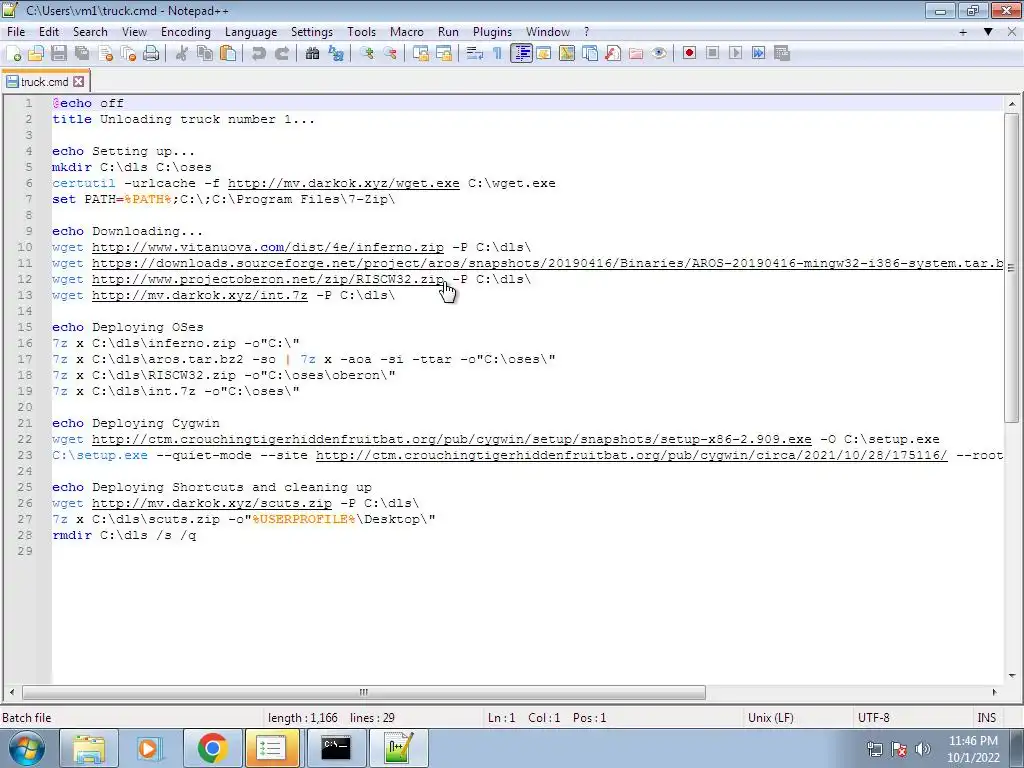Play back the recorded macro
This screenshot has width=1024, height=768.
click(735, 54)
